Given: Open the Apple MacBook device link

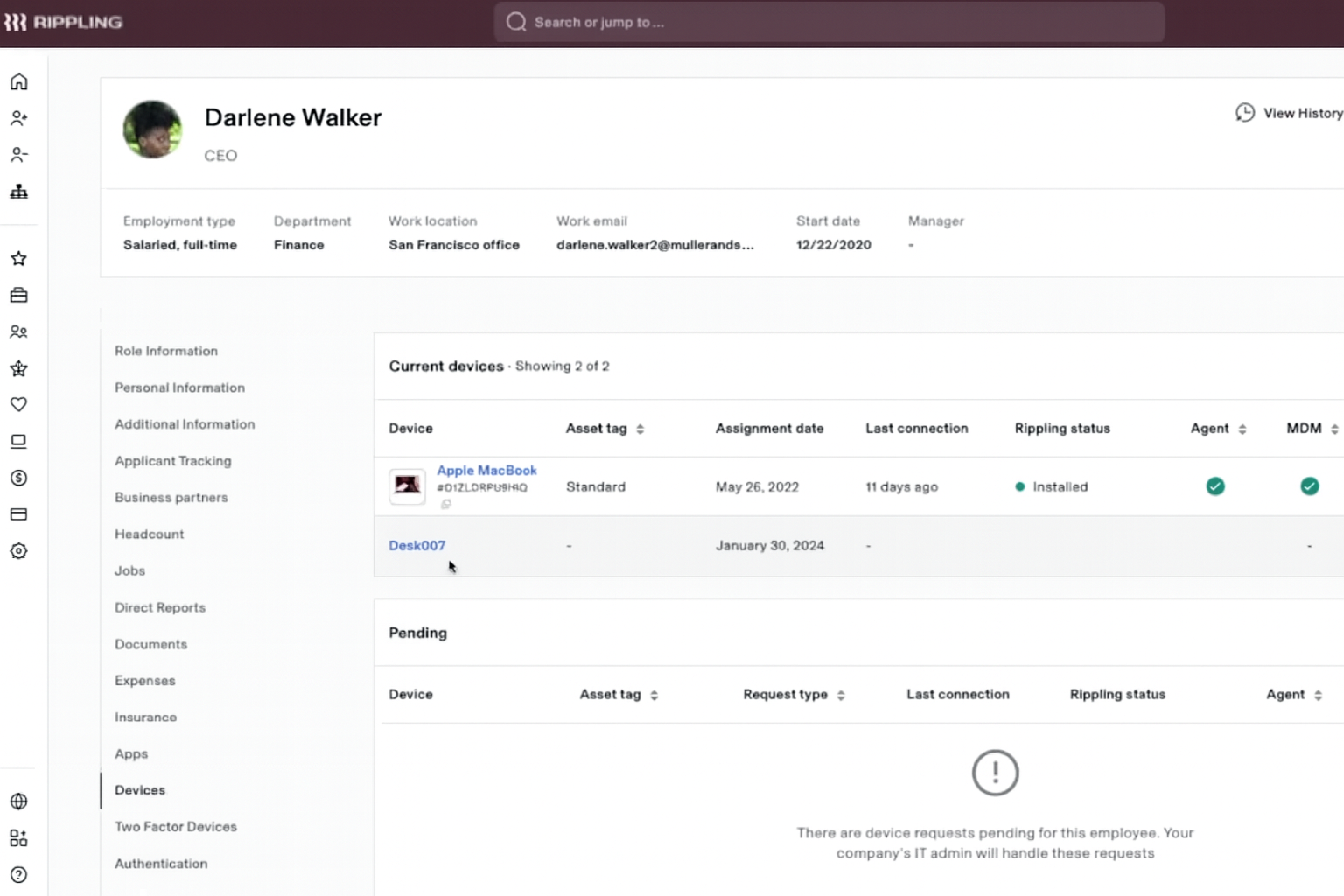Looking at the screenshot, I should coord(486,471).
